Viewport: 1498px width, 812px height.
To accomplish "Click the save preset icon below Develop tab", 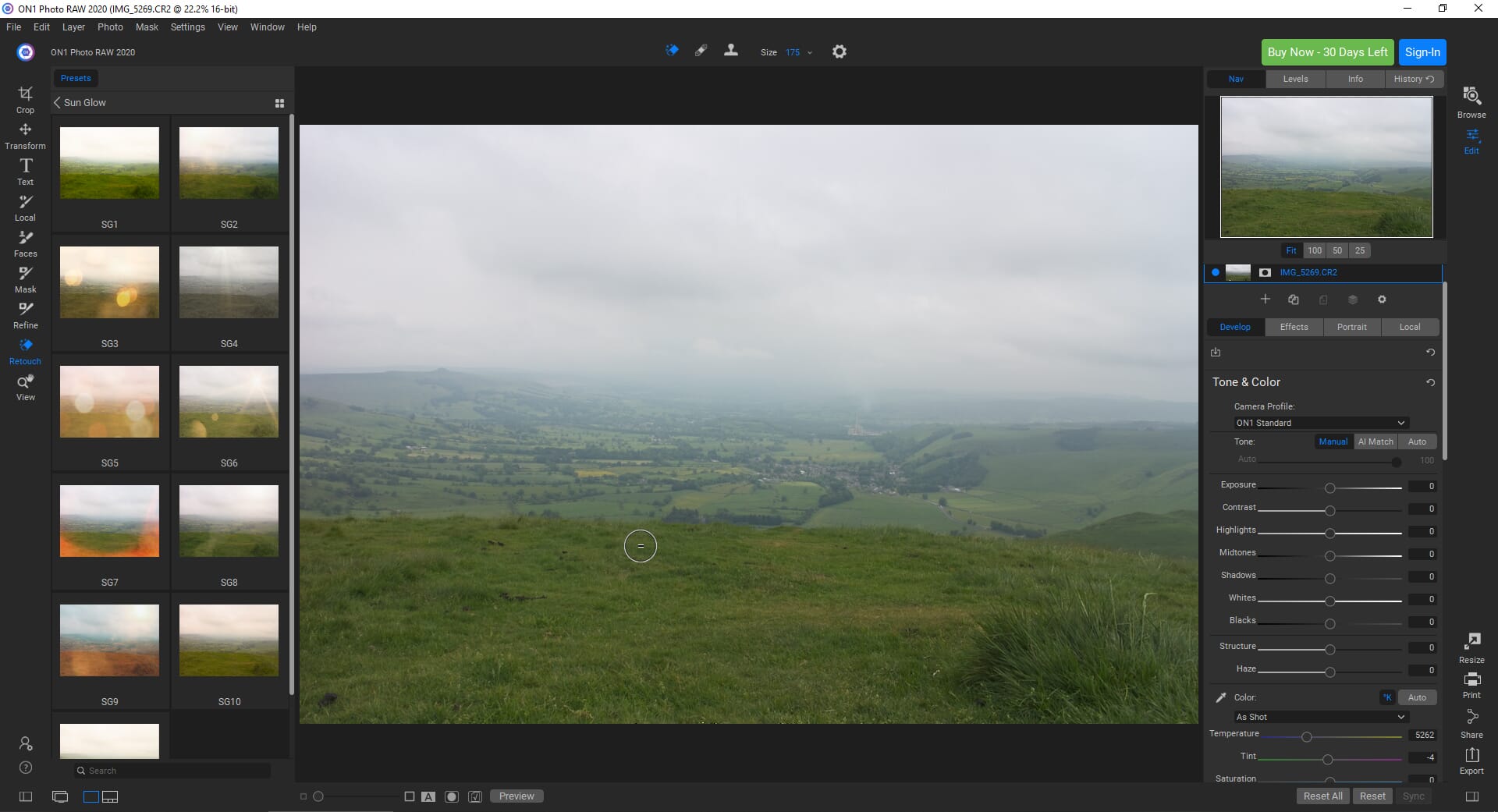I will point(1216,352).
